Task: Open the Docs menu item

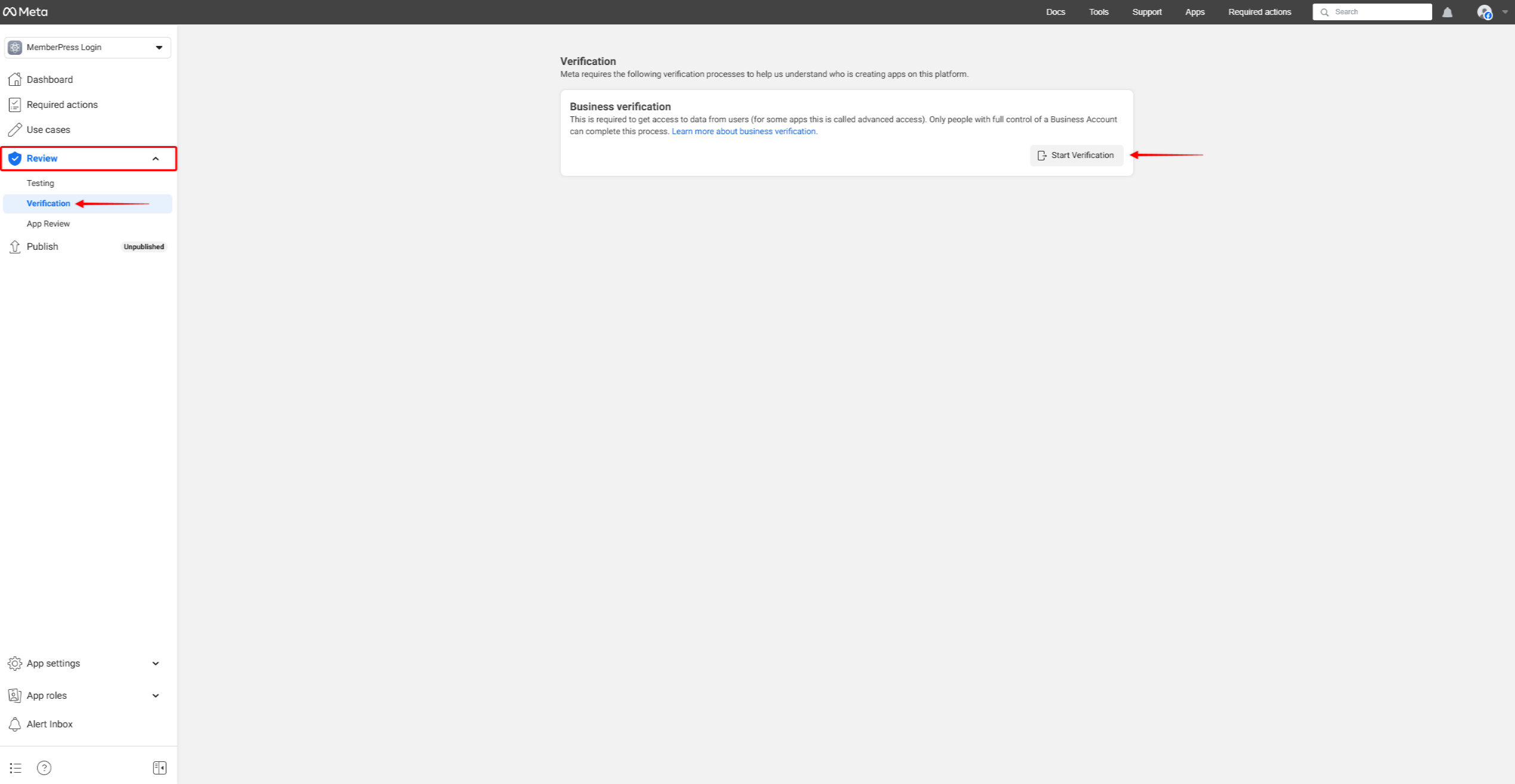Action: point(1055,12)
